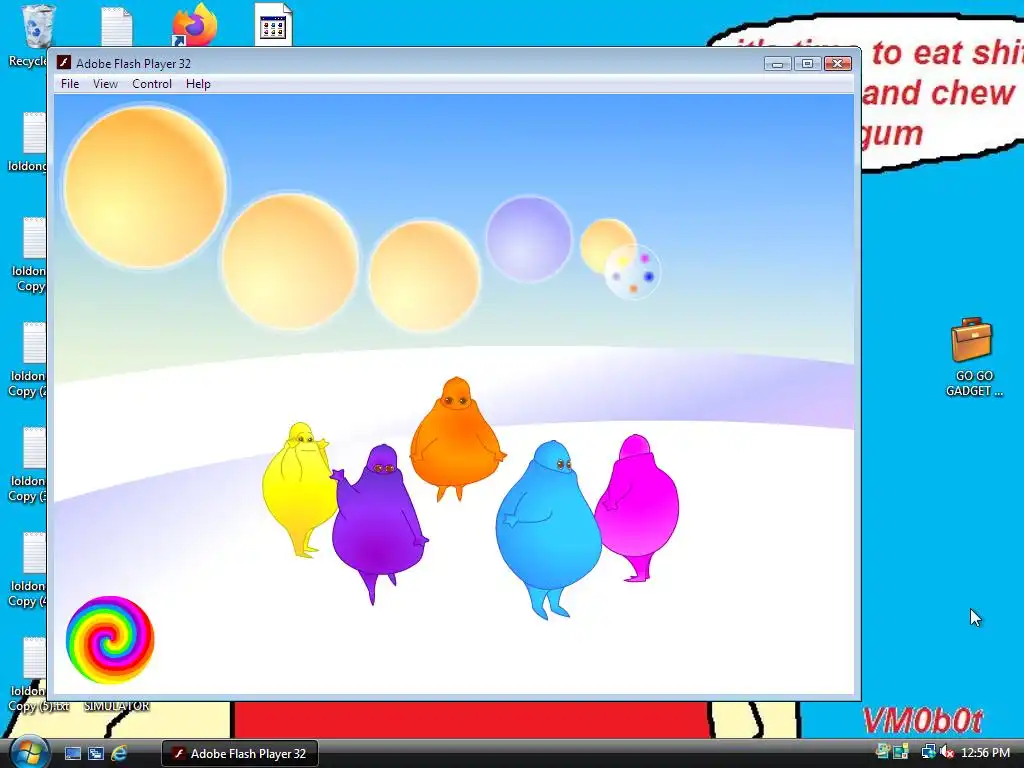Select the blank text file beside Firefox
The width and height of the screenshot is (1024, 768).
(x=116, y=26)
